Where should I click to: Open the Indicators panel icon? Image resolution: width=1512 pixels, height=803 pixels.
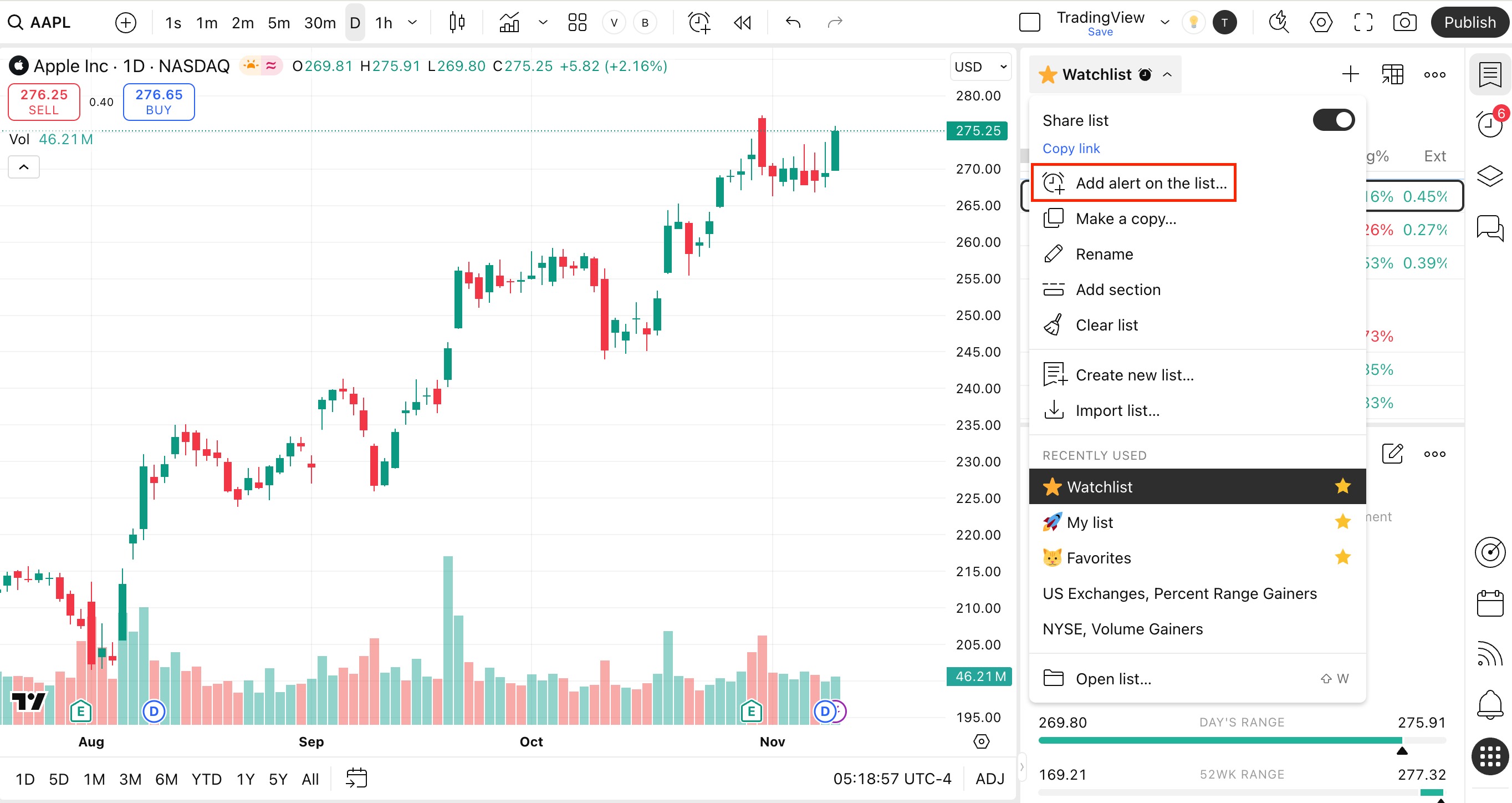pyautogui.click(x=509, y=22)
